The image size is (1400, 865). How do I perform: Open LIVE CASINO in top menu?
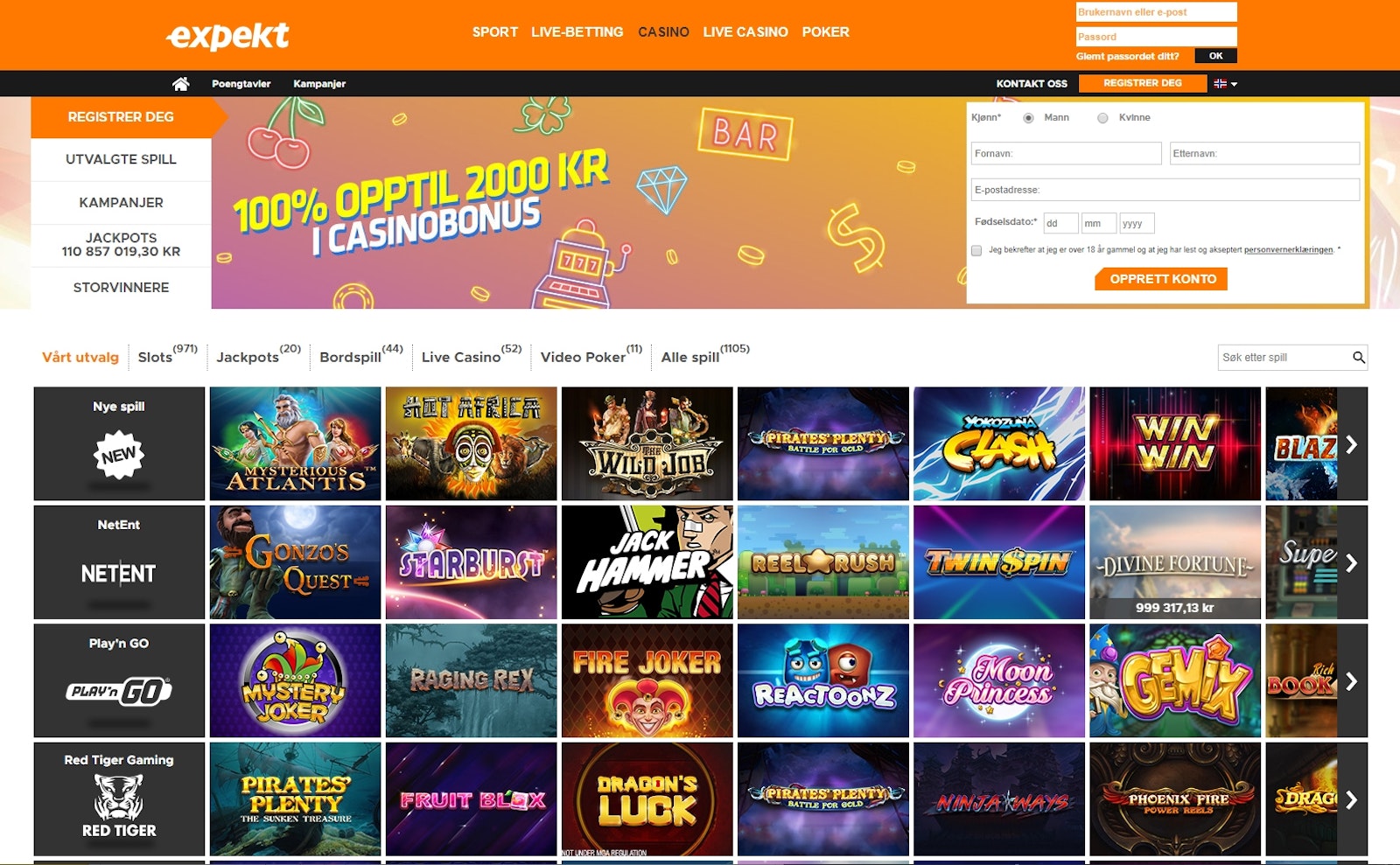(x=745, y=31)
